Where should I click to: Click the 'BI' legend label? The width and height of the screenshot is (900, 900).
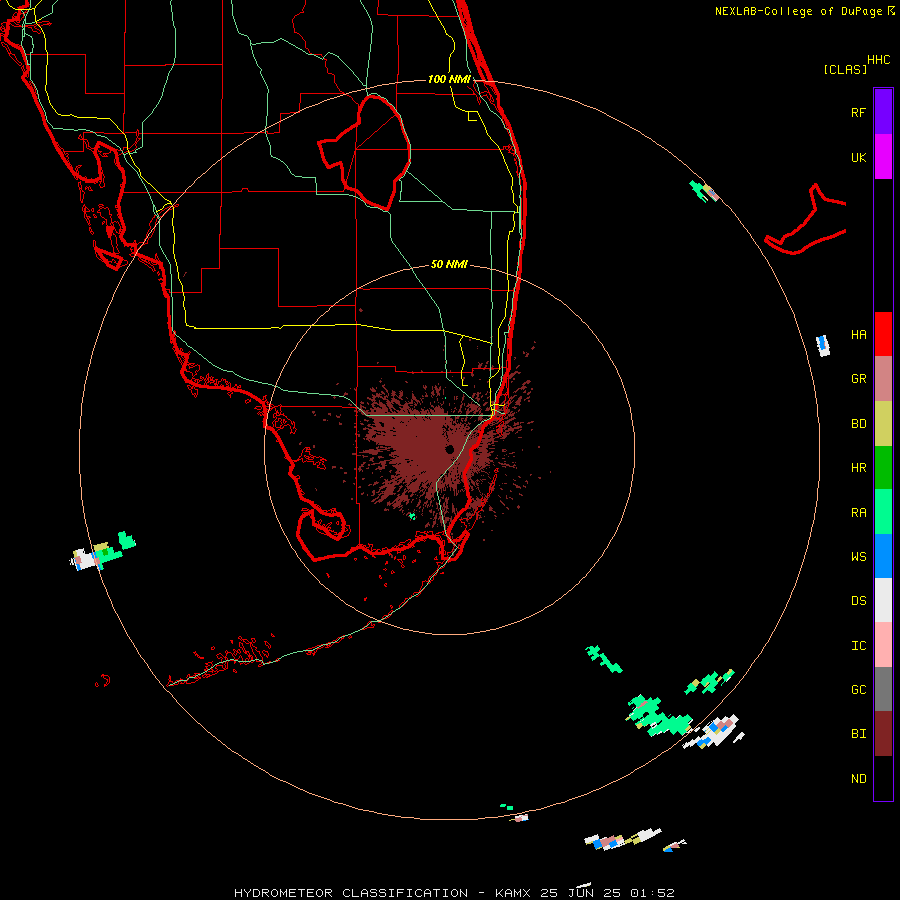click(858, 734)
